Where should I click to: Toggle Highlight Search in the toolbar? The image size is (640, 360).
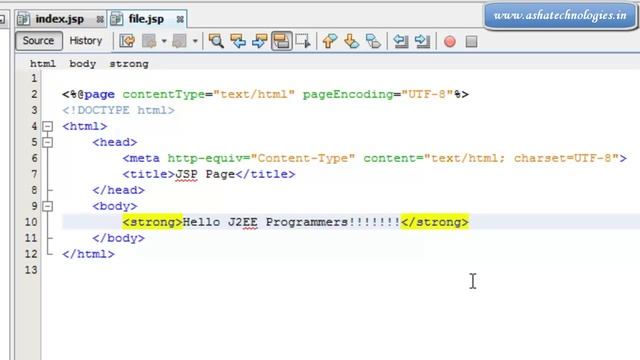click(282, 41)
